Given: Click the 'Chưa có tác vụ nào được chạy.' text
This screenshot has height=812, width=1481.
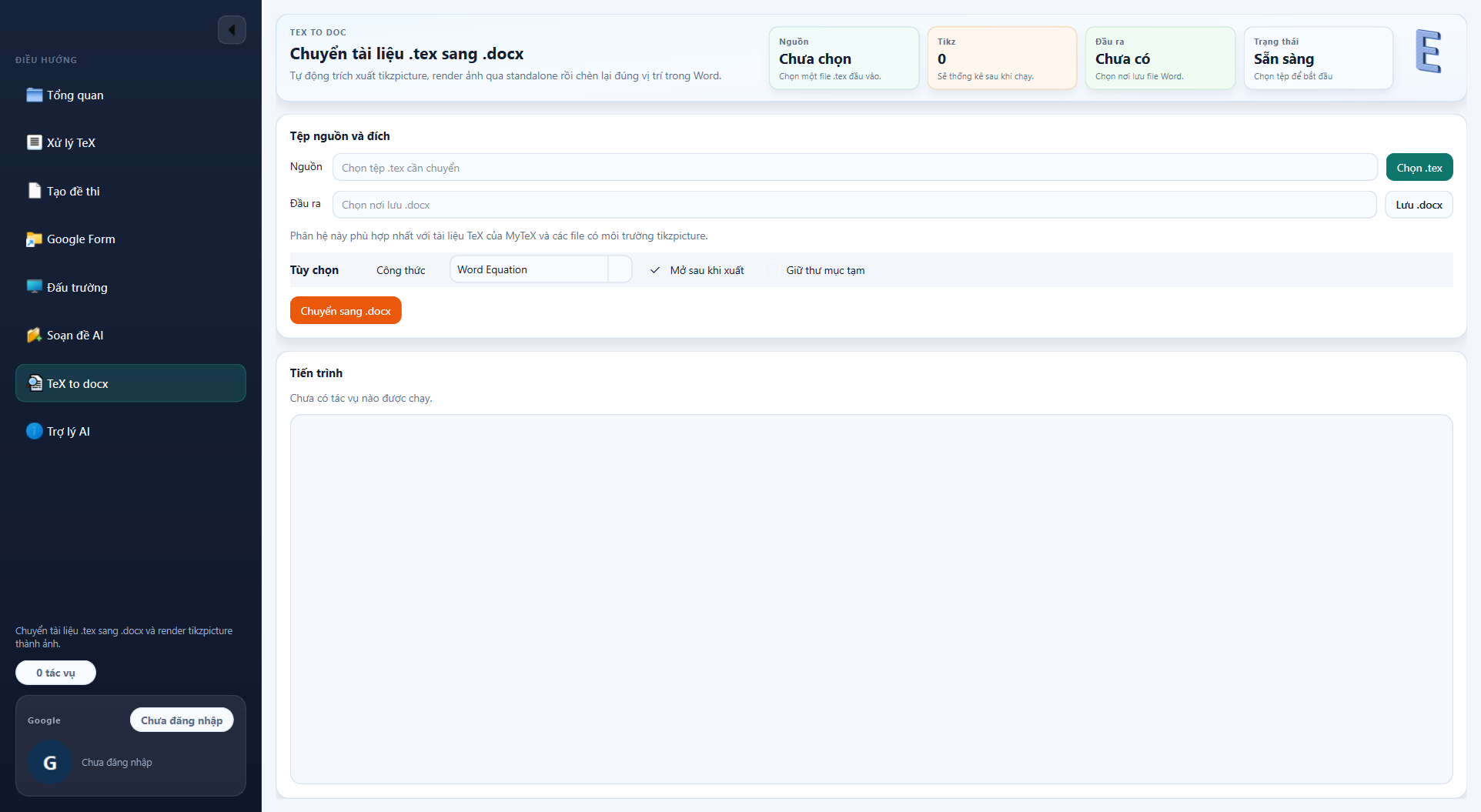Looking at the screenshot, I should point(361,398).
